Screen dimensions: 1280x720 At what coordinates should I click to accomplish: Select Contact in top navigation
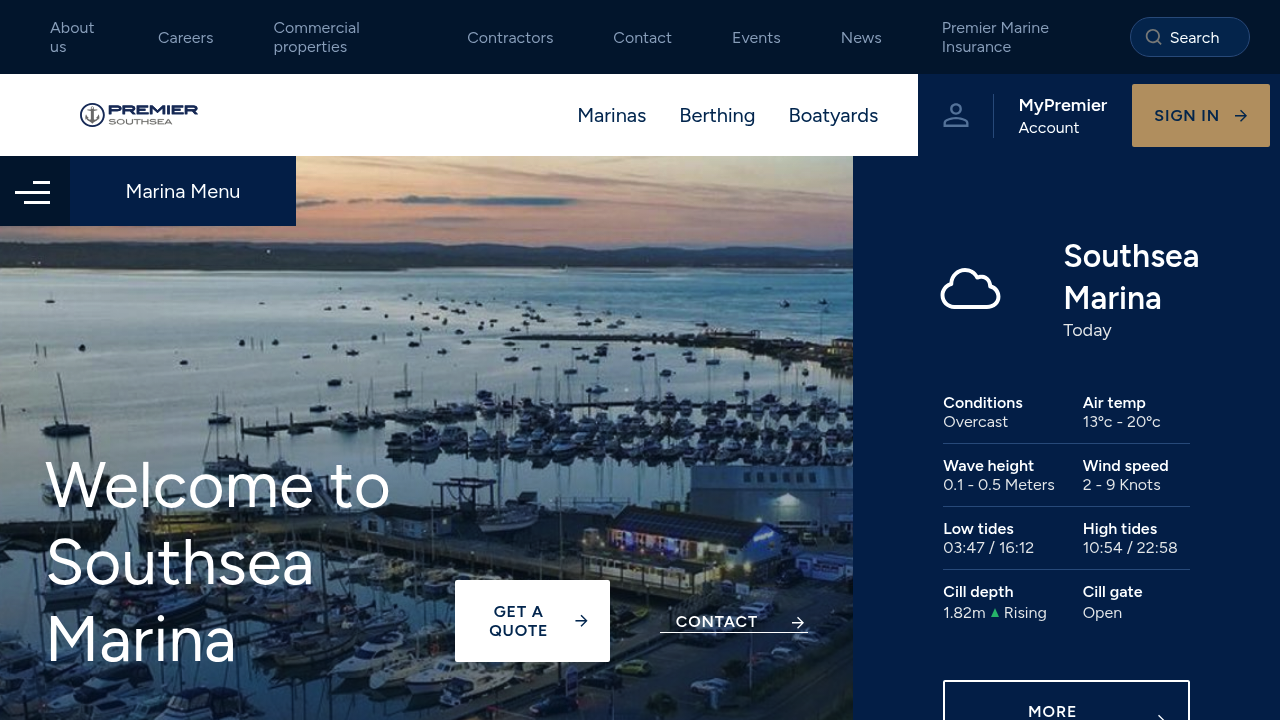pos(642,37)
